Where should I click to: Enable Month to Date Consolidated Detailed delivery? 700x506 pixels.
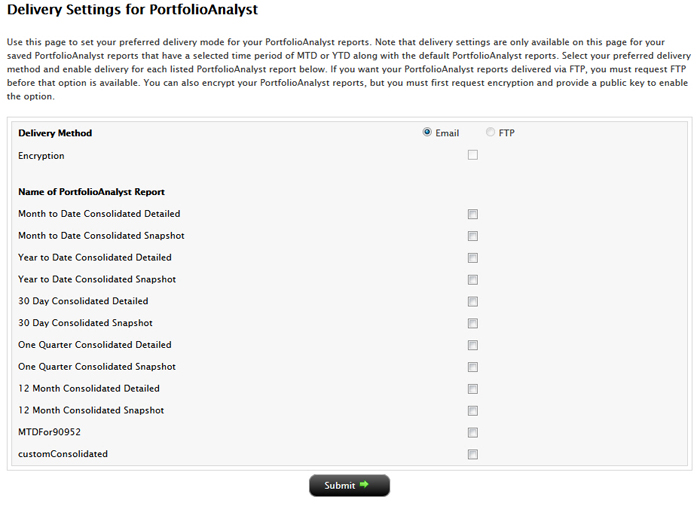[473, 214]
